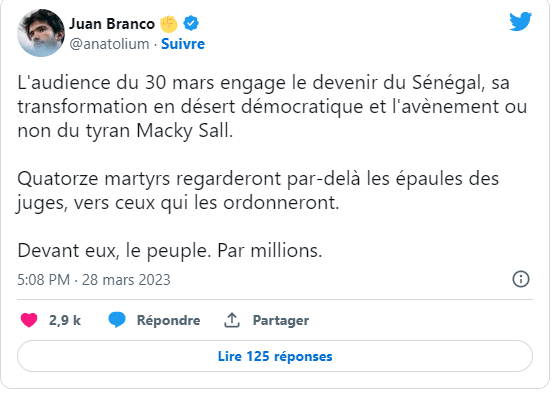Click the paragraph mentioning Macky Sall
This screenshot has width=554, height=398.
272,107
